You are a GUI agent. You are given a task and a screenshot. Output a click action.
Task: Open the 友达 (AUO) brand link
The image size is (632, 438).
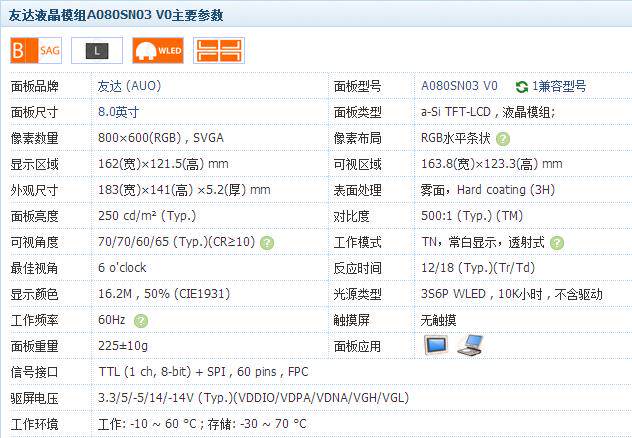129,86
